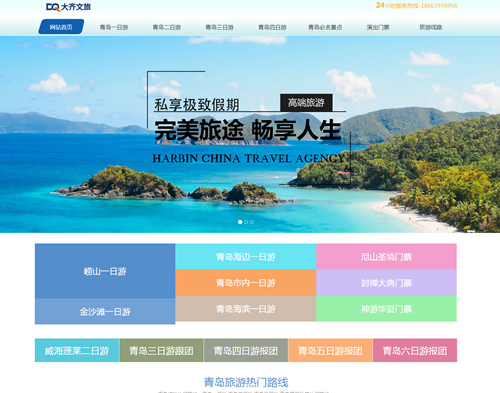The image size is (500, 393).
Task: Click the 24小时服务热线 phone number
Action: (417, 5)
